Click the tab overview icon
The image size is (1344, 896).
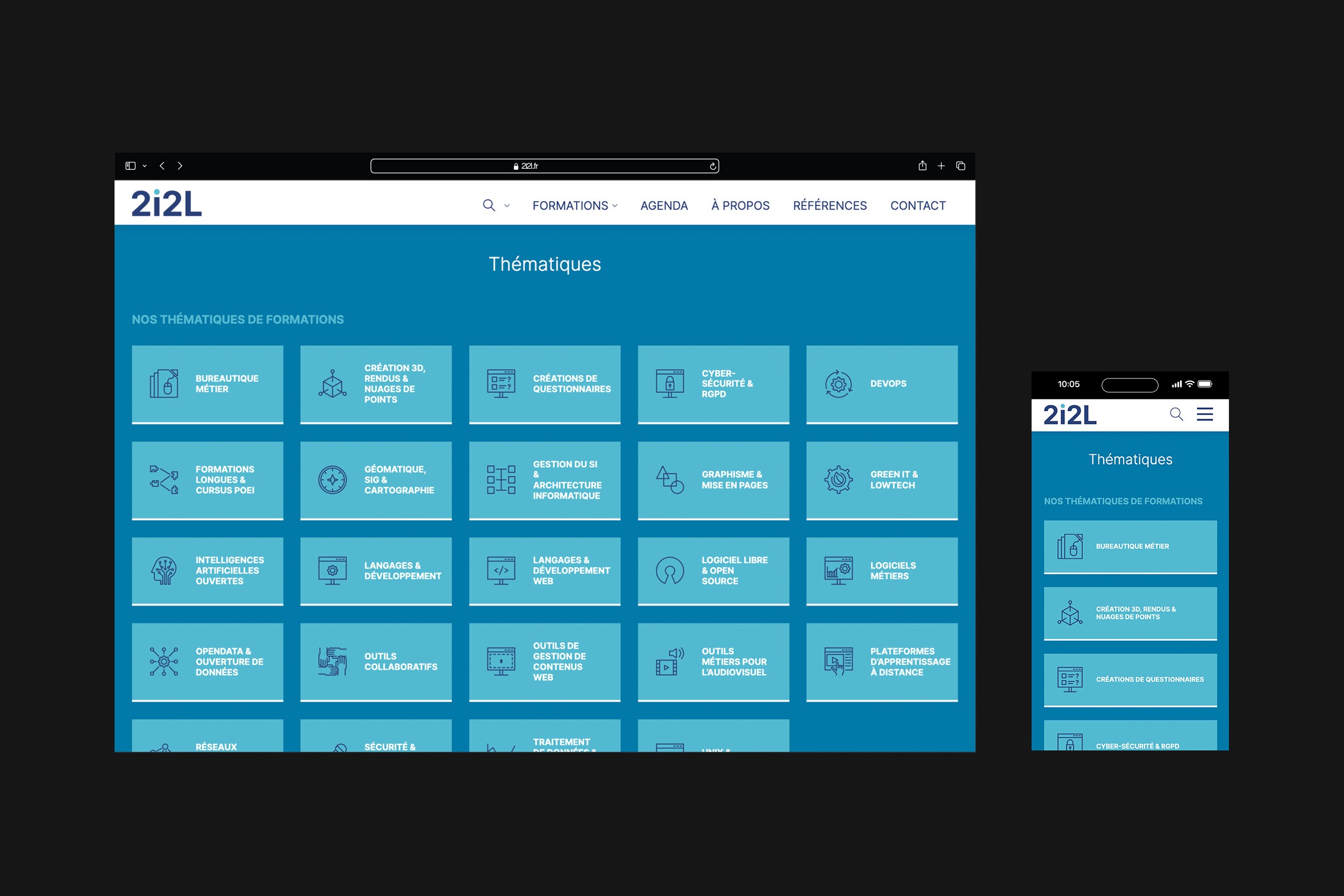click(x=961, y=166)
